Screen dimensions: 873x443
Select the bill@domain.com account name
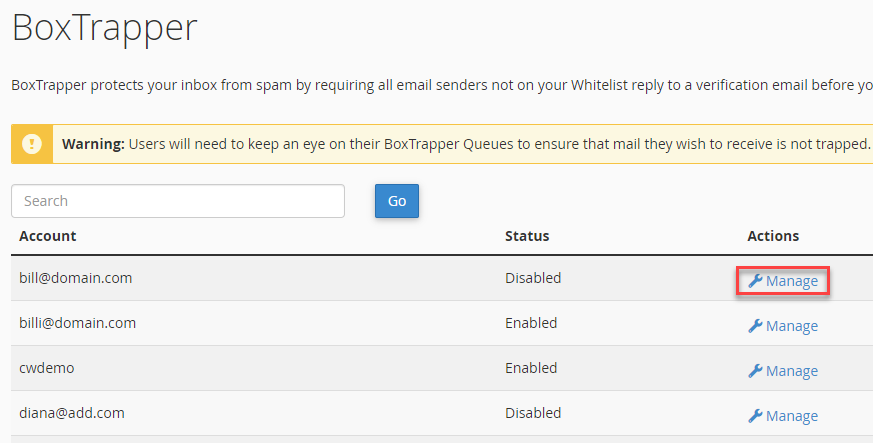pos(76,278)
